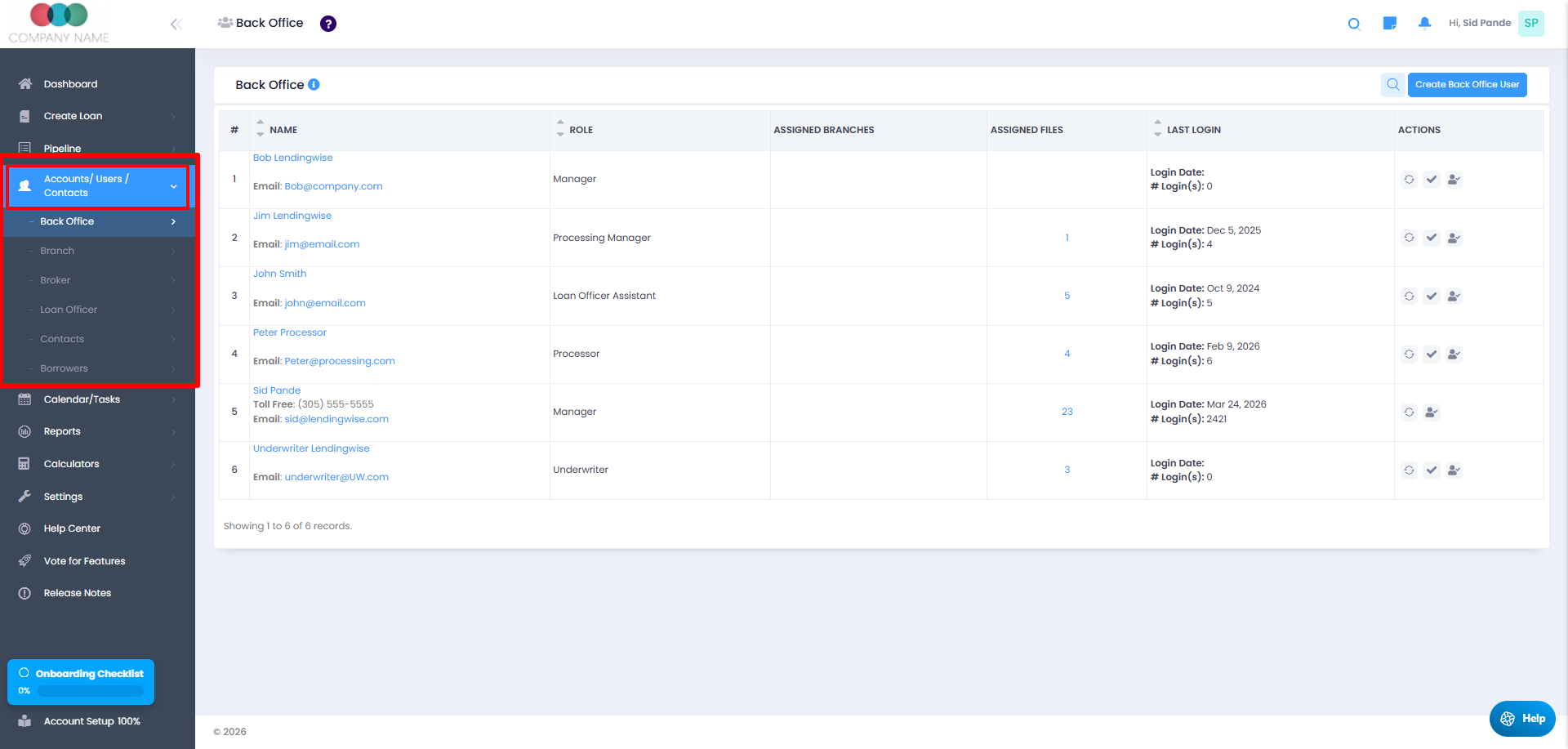1568x749 pixels.
Task: Click the refresh action icon for Bob Lendingwise
Action: coord(1409,180)
